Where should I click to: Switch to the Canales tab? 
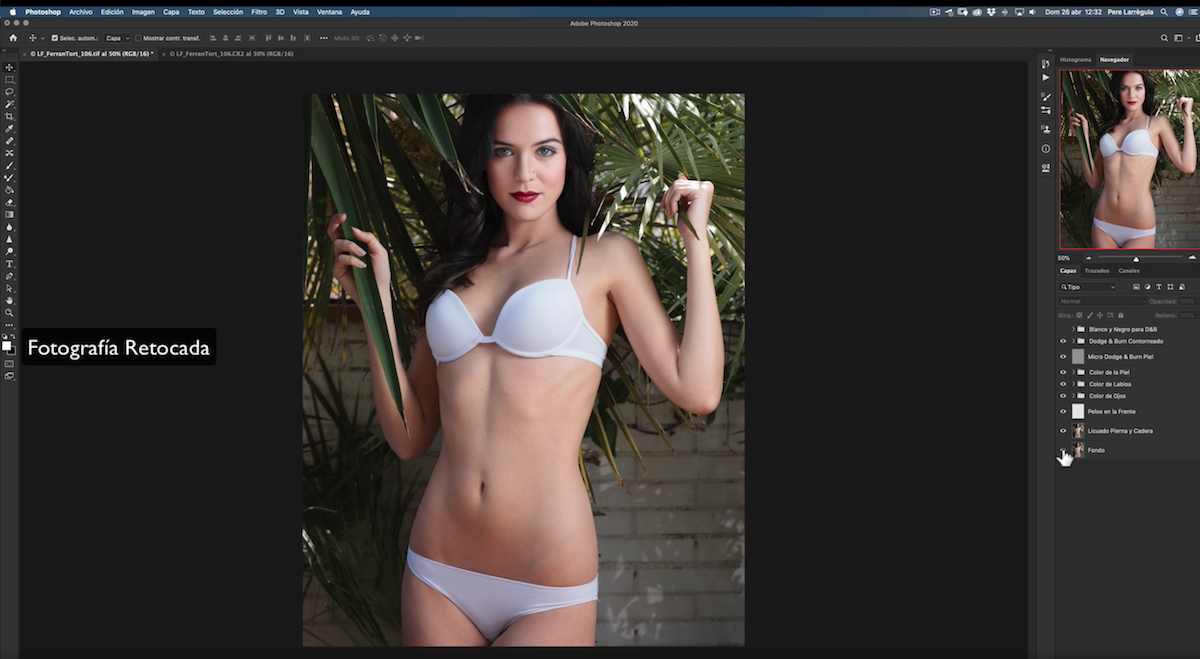[1128, 271]
